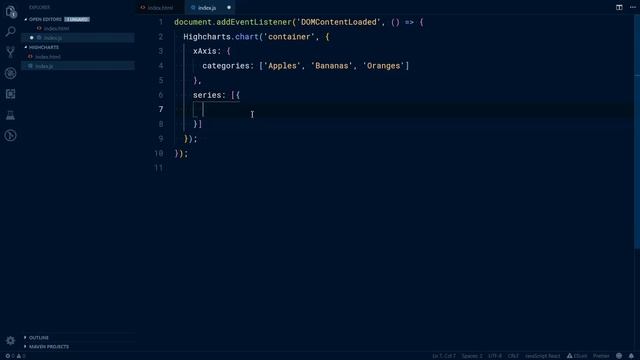Image resolution: width=640 pixels, height=360 pixels.
Task: Click the '1 unsaved' badge
Action: pyautogui.click(x=77, y=19)
